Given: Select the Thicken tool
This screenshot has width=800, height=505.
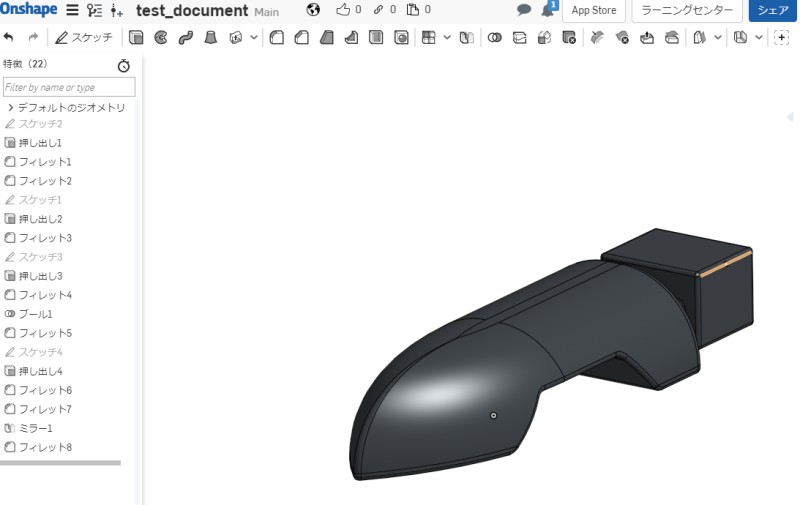Looking at the screenshot, I should (236, 37).
